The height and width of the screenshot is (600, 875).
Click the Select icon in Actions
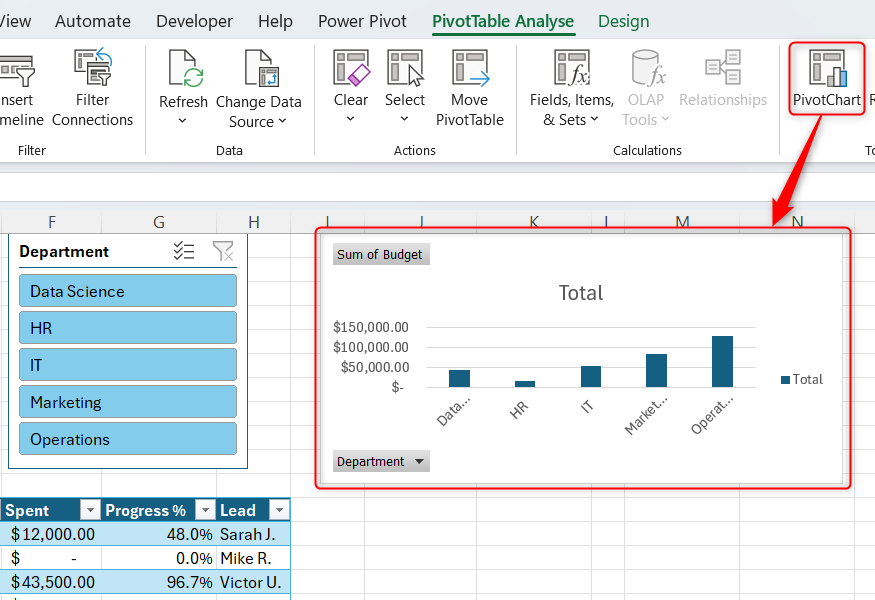405,68
